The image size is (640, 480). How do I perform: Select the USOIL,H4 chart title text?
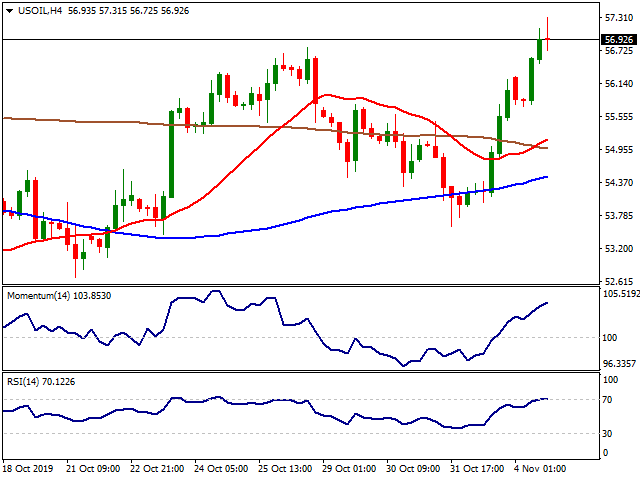point(40,11)
